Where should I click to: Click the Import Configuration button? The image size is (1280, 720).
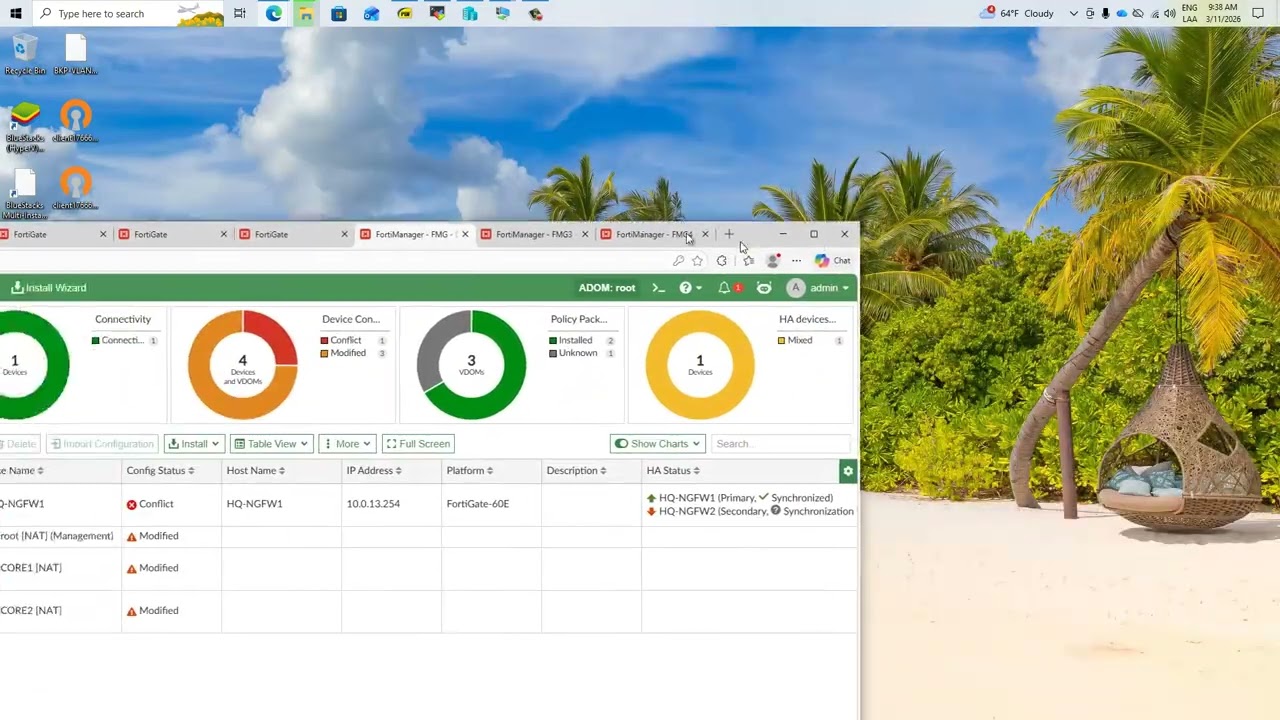(x=101, y=444)
